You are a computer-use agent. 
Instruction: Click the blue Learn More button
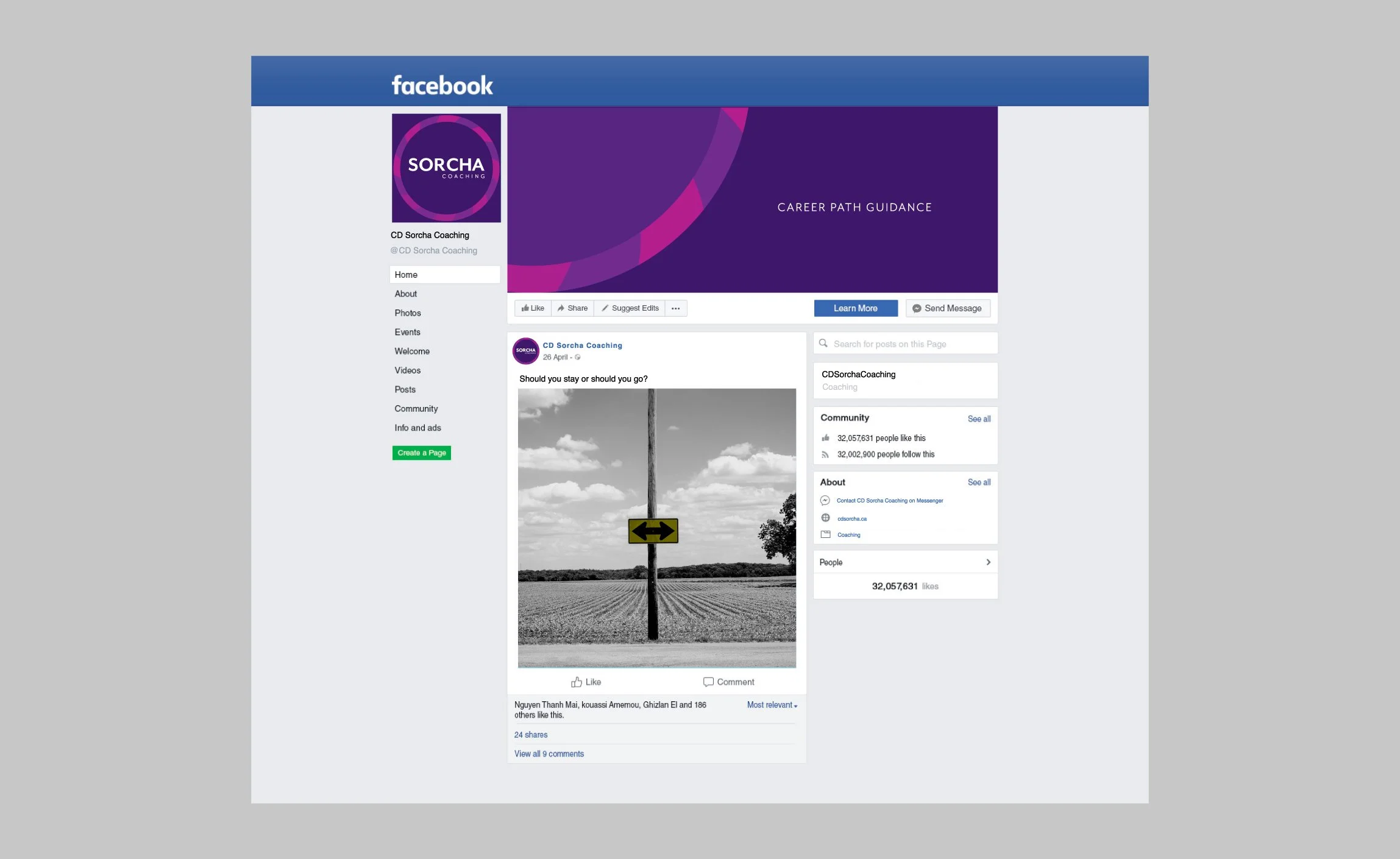(x=856, y=308)
